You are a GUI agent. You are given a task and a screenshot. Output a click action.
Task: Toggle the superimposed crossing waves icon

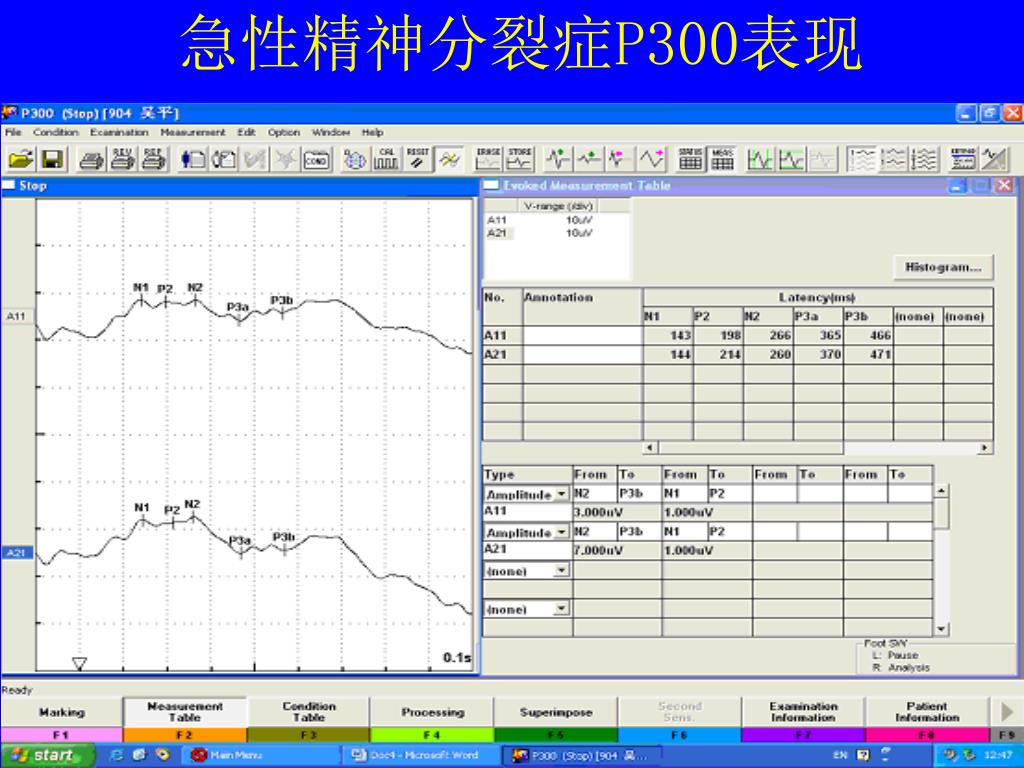(x=449, y=159)
